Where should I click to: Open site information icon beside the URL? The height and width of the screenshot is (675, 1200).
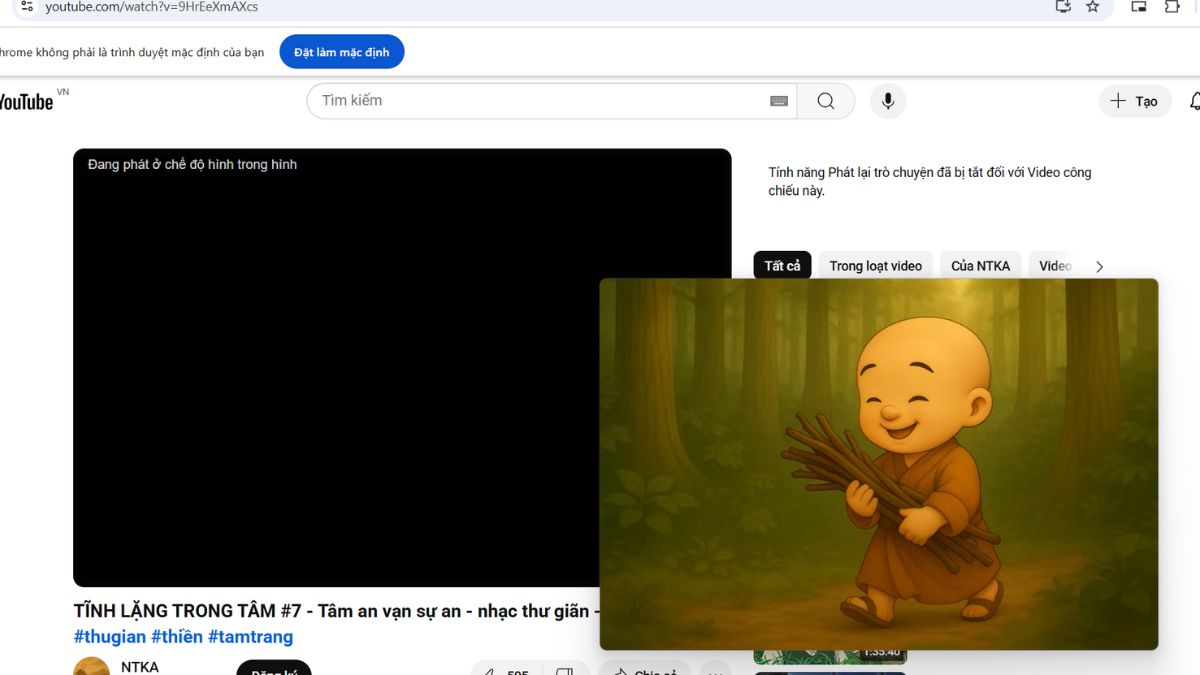[27, 6]
